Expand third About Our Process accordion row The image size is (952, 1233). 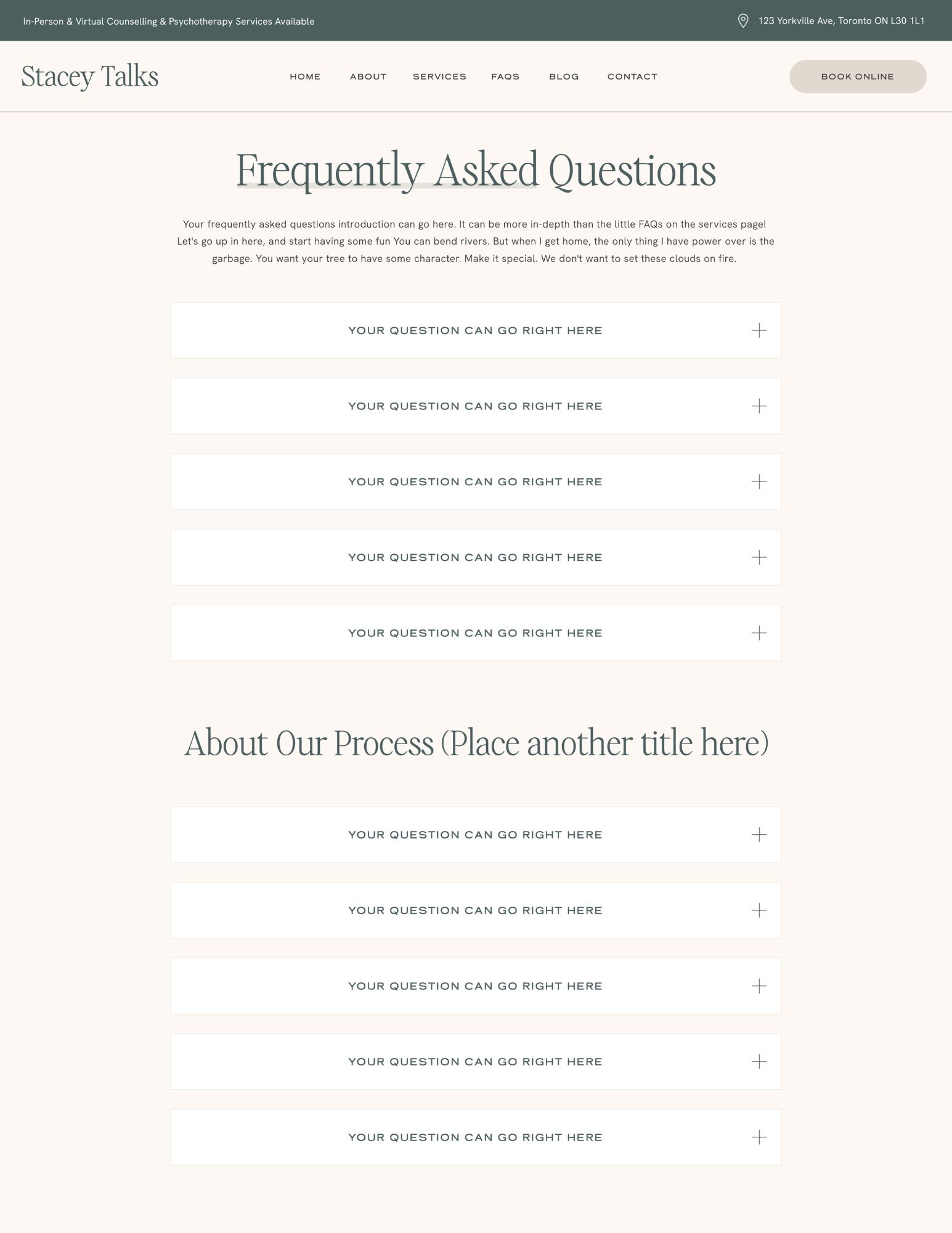tap(475, 986)
